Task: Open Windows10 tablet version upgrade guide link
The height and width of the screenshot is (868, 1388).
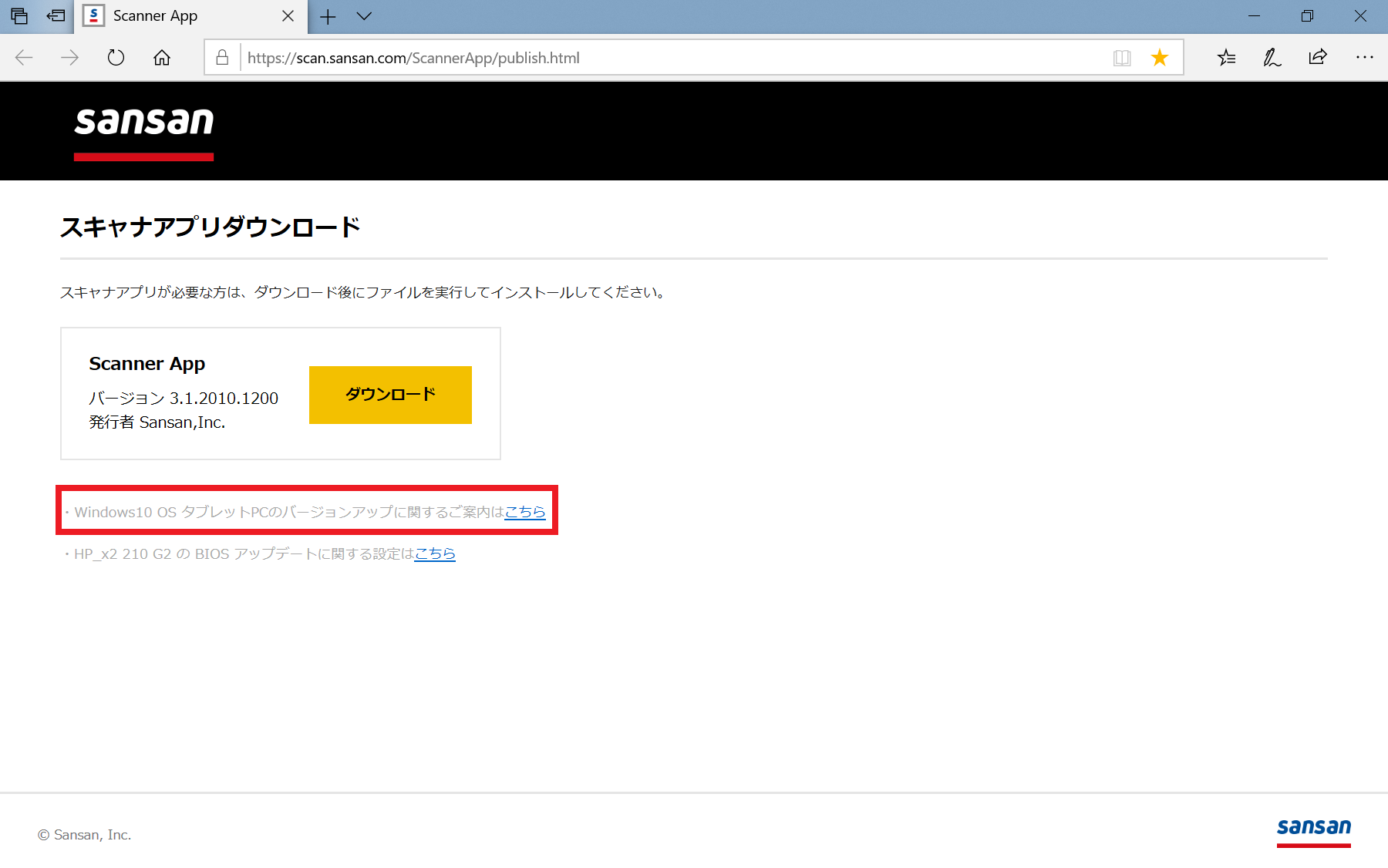Action: pyautogui.click(x=525, y=512)
